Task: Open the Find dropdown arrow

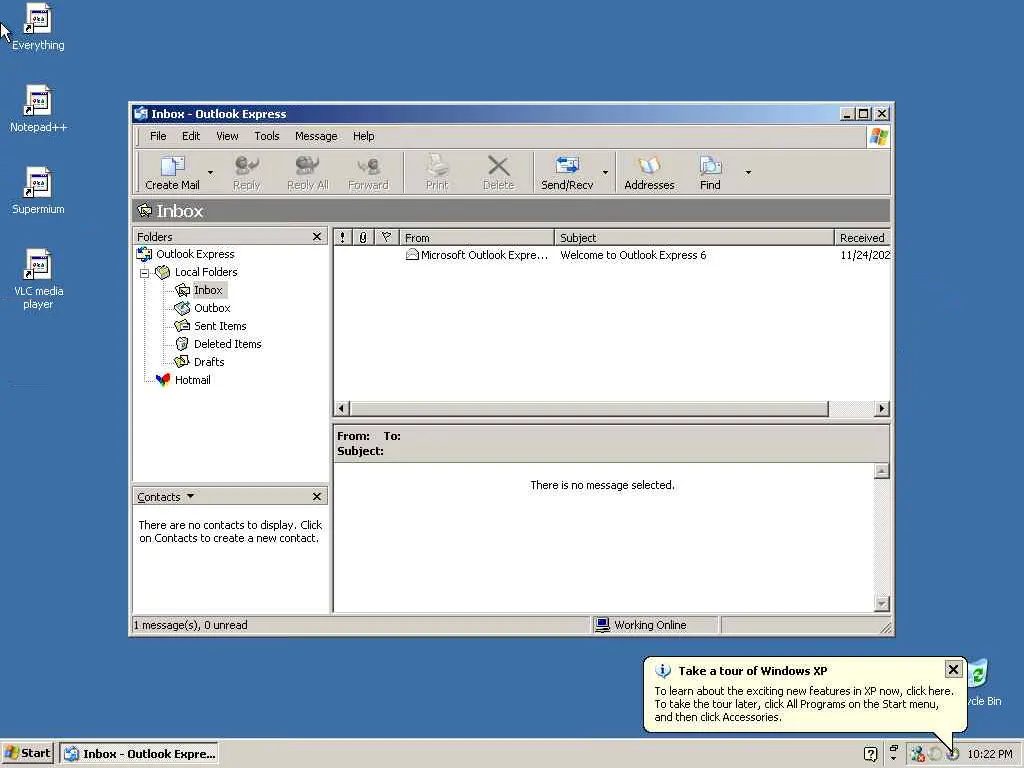Action: pyautogui.click(x=748, y=172)
